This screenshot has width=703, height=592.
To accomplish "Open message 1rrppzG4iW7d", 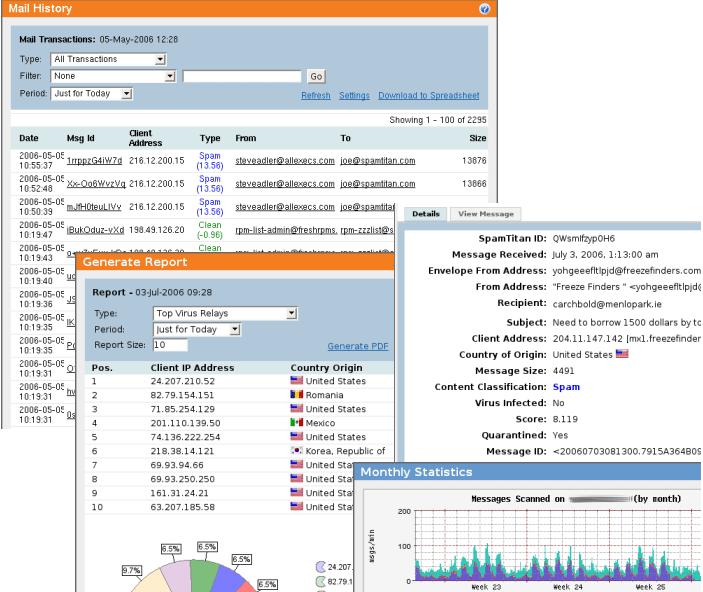I will click(94, 161).
